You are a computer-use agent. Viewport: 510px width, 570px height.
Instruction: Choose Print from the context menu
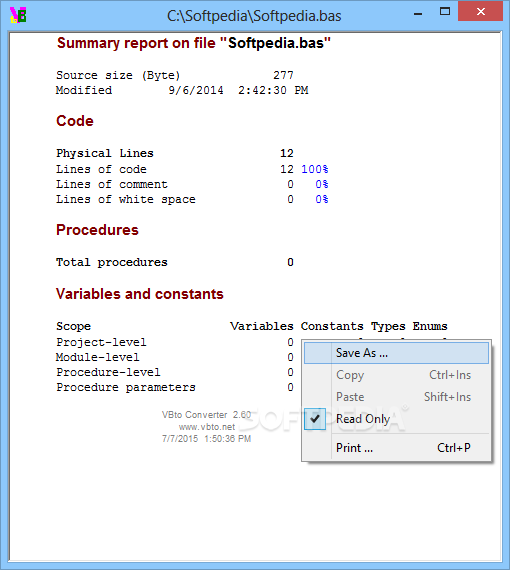(396, 447)
